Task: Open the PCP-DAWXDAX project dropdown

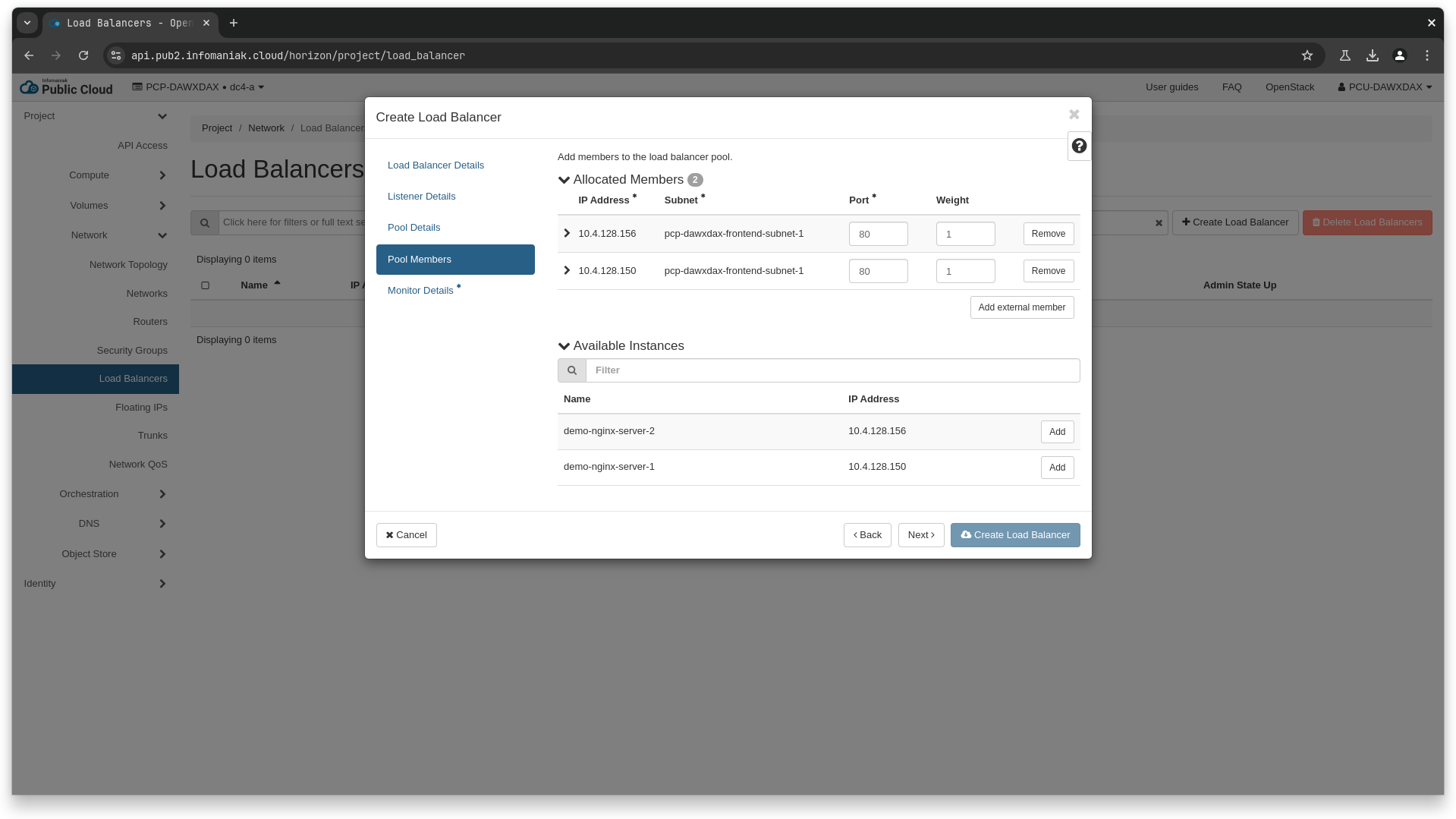Action: point(198,87)
